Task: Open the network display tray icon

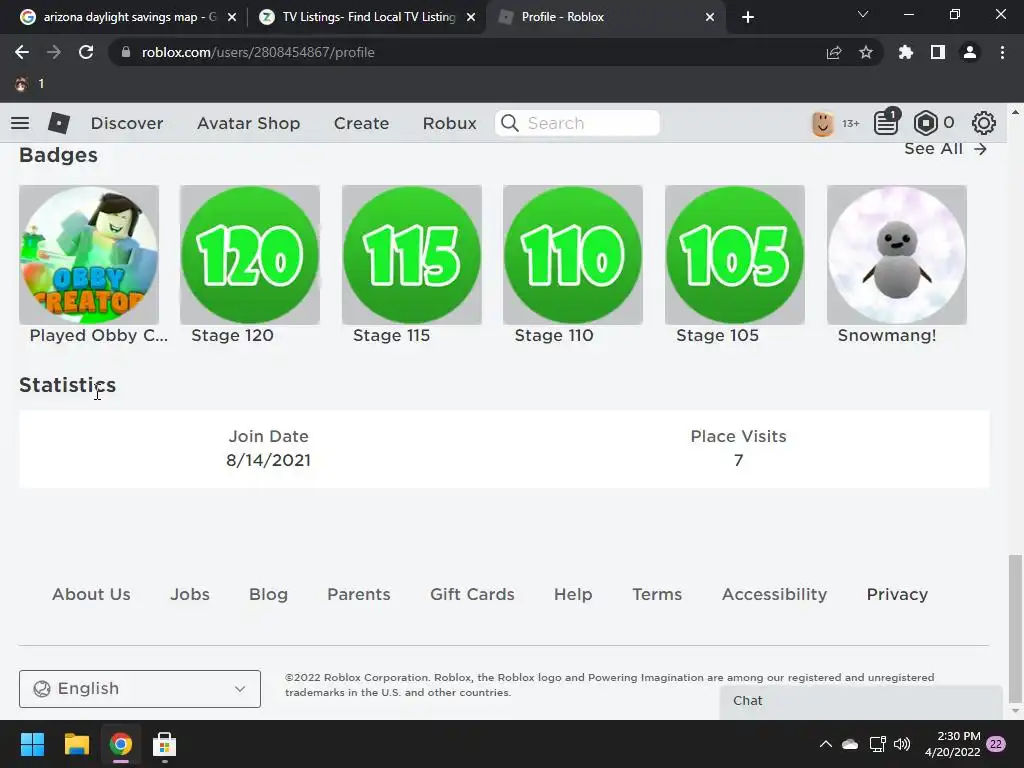Action: pyautogui.click(x=877, y=744)
